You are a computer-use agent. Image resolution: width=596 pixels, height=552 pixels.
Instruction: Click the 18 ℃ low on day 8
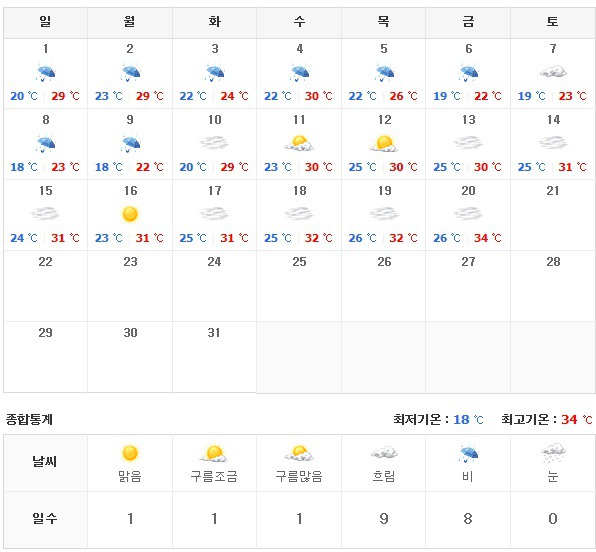point(24,167)
